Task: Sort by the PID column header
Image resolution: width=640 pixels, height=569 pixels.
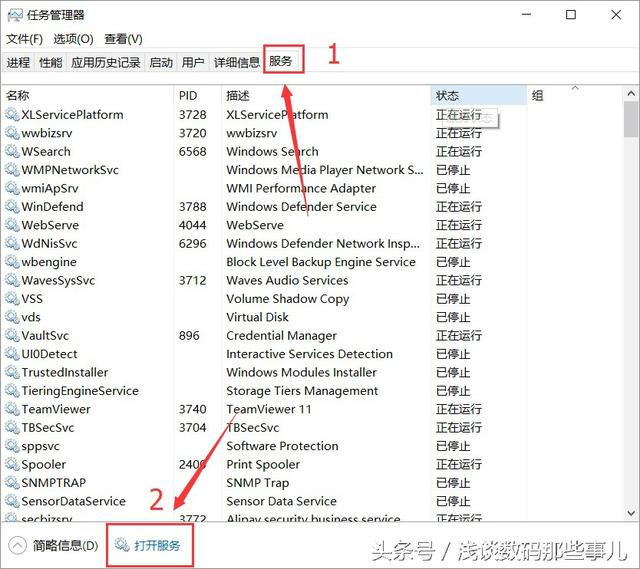Action: point(188,96)
